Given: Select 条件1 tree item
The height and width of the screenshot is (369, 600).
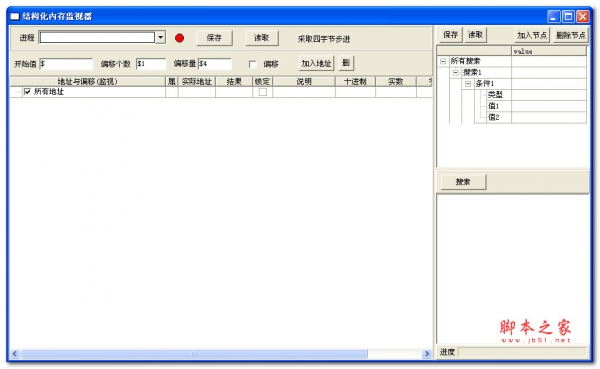Looking at the screenshot, I should (485, 83).
